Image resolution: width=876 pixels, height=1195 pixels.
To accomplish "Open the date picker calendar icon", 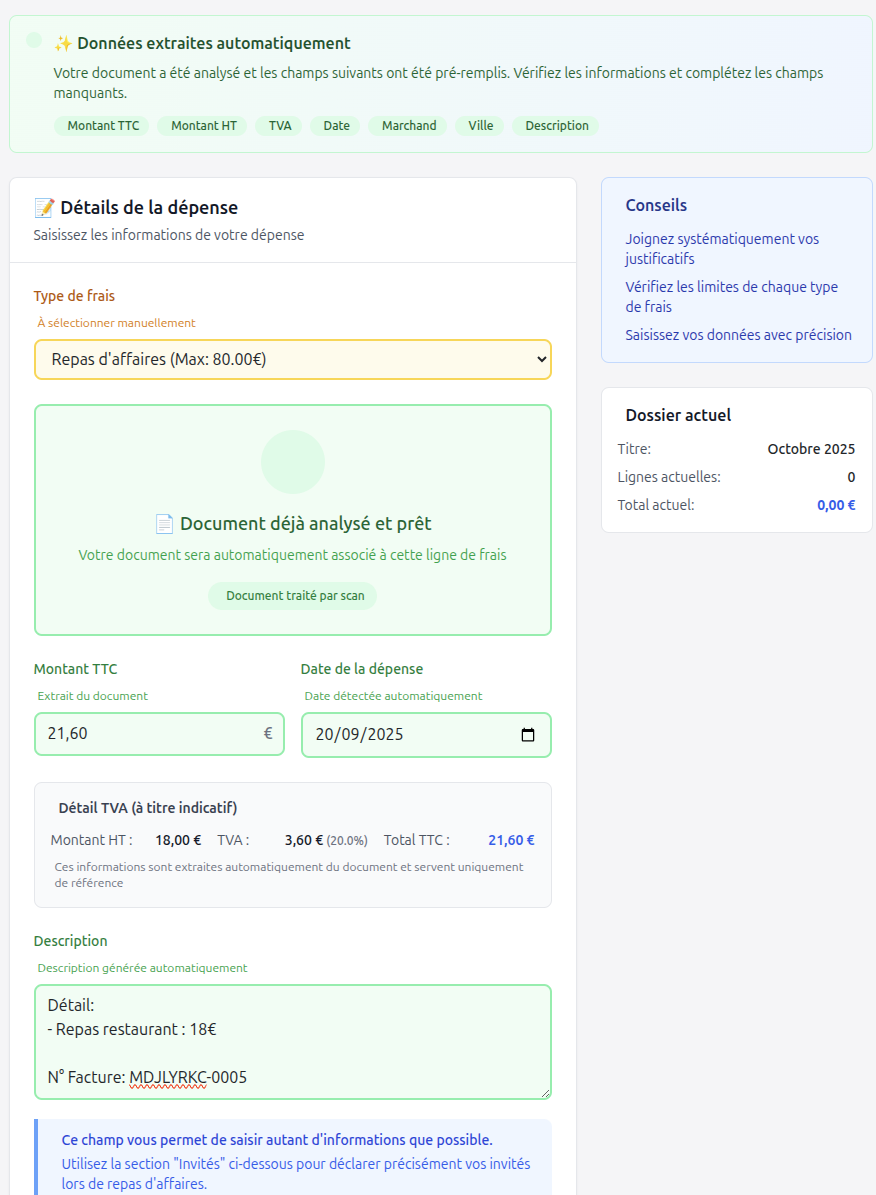I will tap(528, 735).
